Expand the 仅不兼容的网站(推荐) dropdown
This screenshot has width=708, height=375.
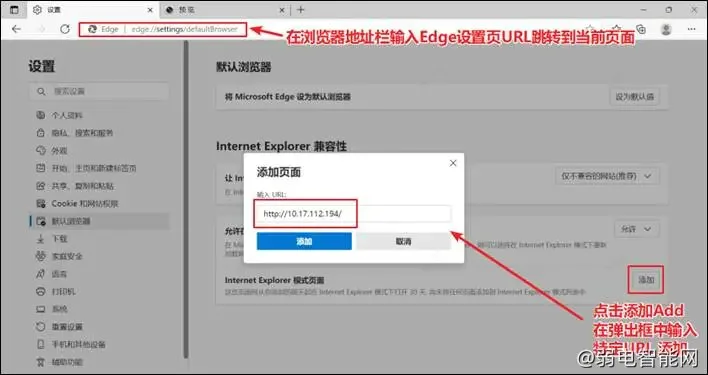coord(606,176)
